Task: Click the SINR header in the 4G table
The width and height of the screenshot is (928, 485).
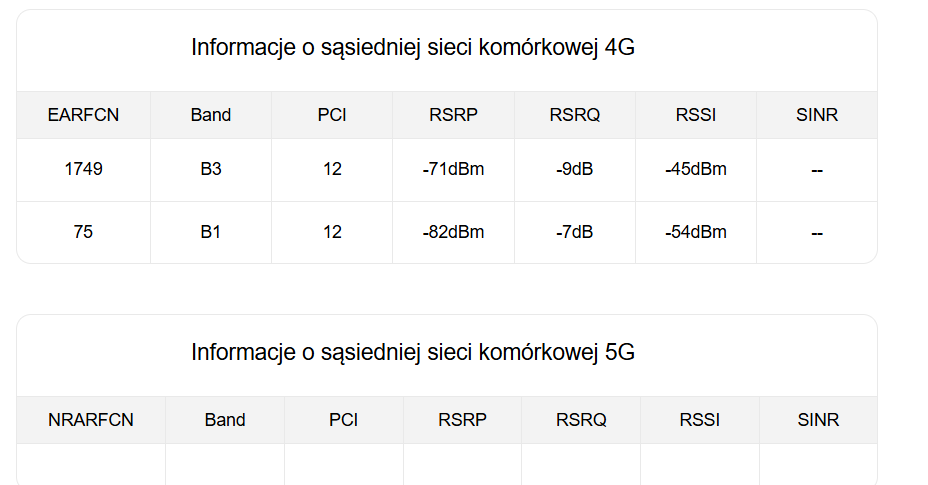Action: point(816,115)
